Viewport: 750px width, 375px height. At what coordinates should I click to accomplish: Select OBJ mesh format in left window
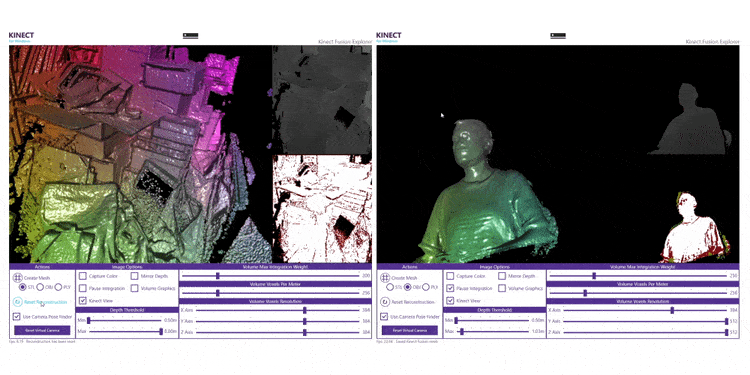pyautogui.click(x=40, y=287)
